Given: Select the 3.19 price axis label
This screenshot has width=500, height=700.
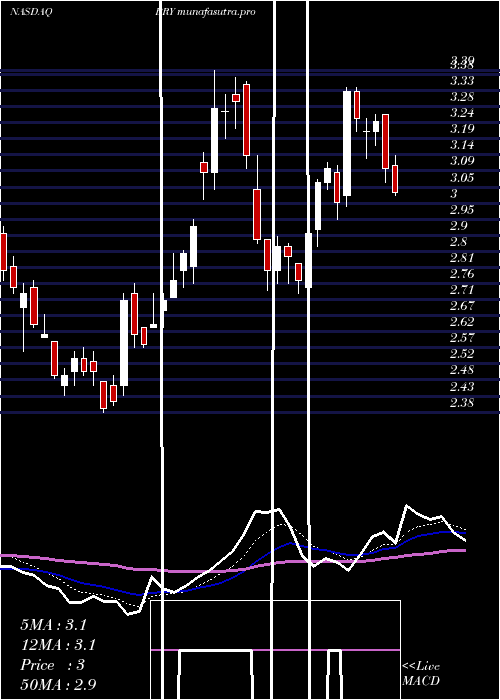Looking at the screenshot, I should coord(462,129).
